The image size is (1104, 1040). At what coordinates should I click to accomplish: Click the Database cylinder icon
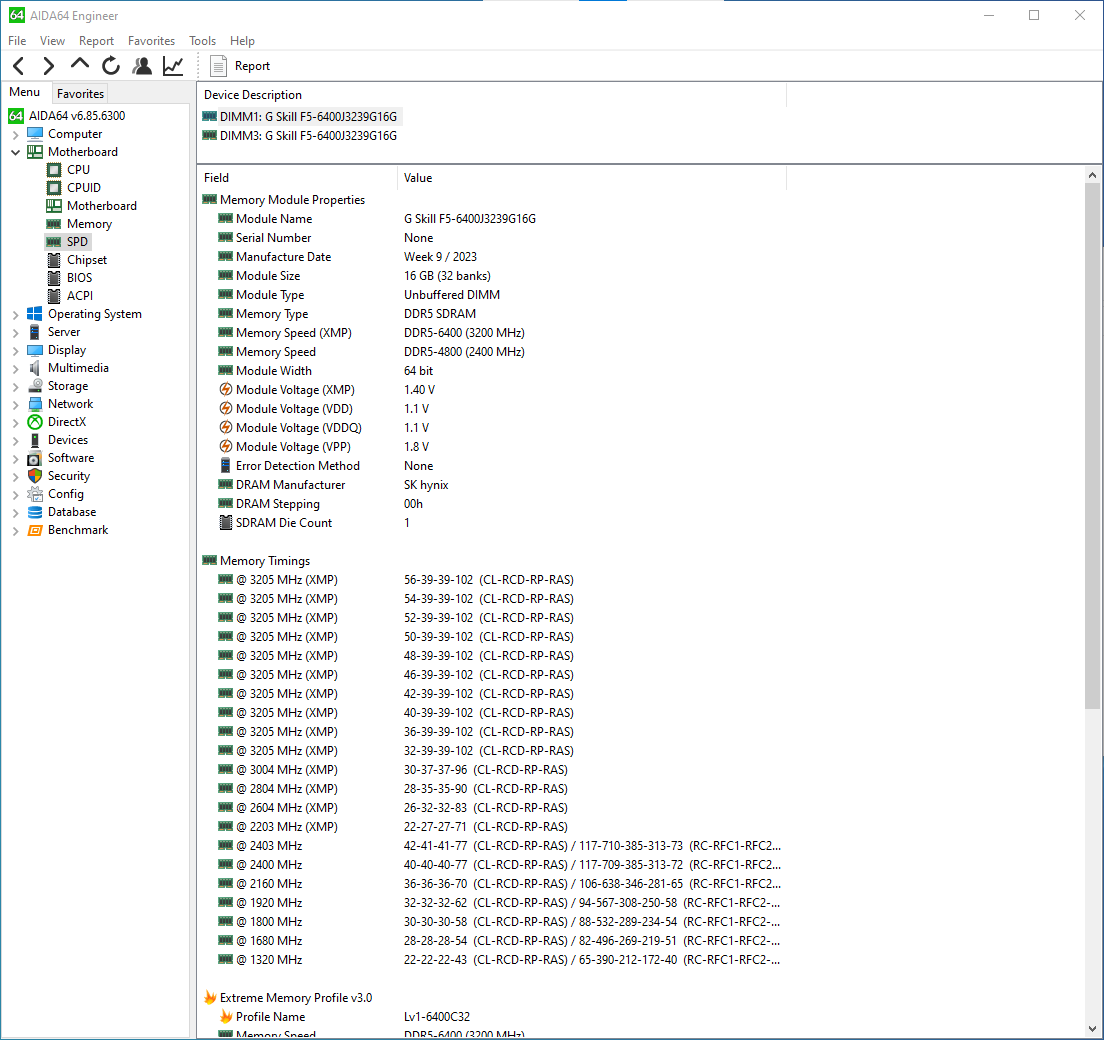(x=34, y=512)
